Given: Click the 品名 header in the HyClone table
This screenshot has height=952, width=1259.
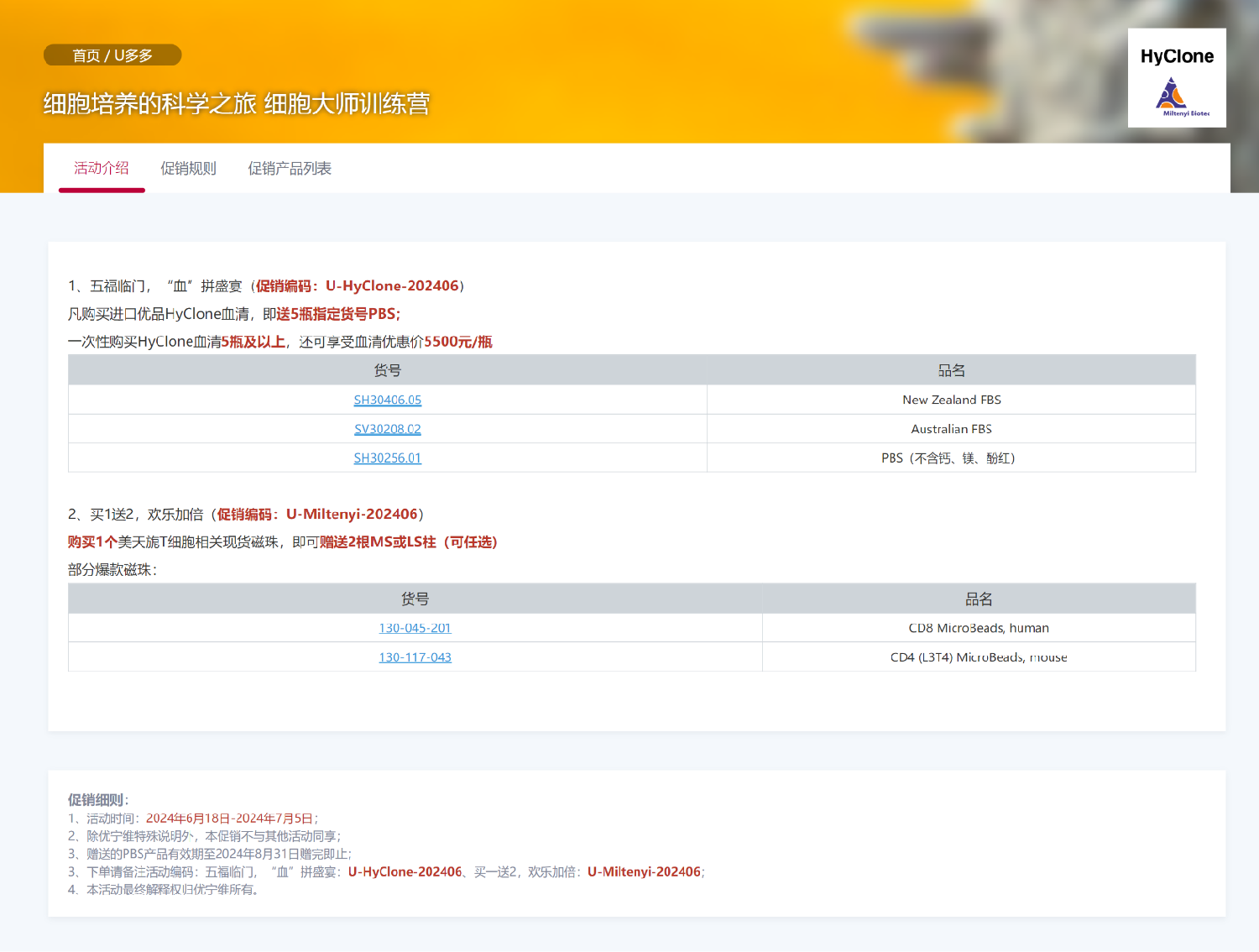Looking at the screenshot, I should (x=952, y=371).
